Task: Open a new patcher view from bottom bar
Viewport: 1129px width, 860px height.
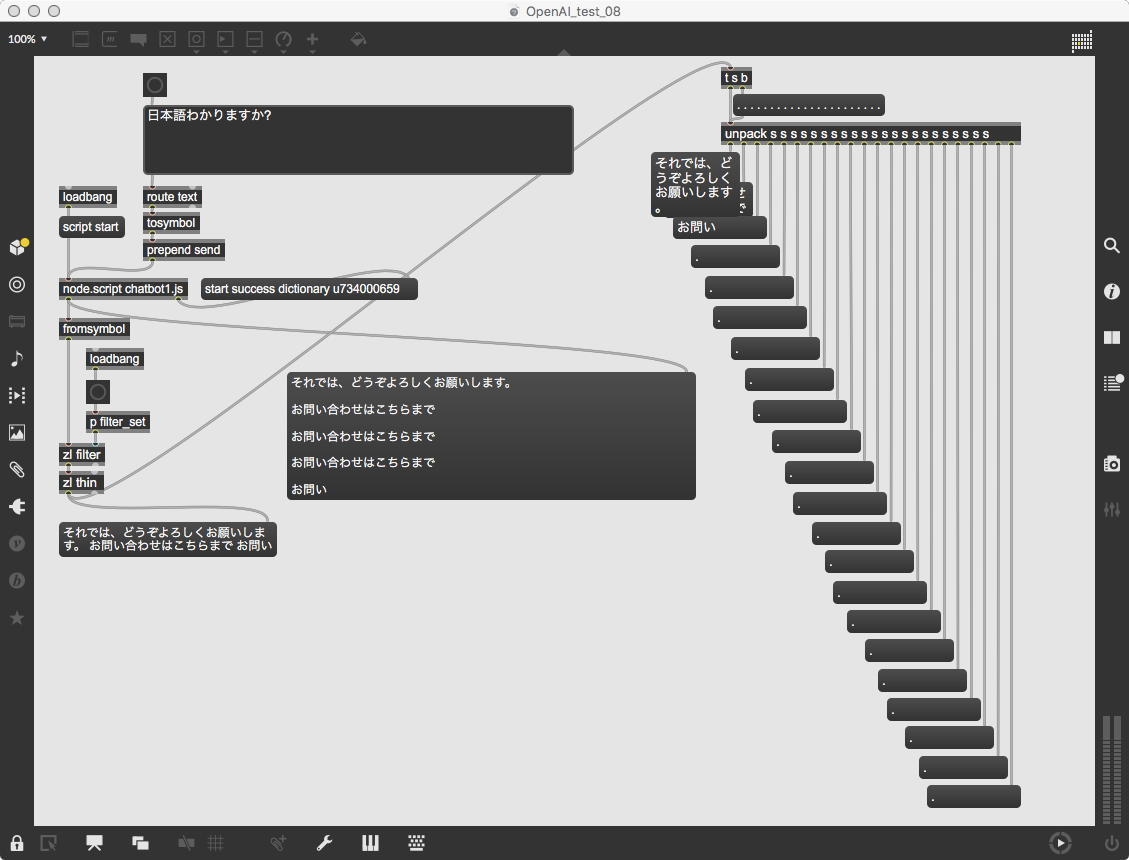Action: pos(140,843)
